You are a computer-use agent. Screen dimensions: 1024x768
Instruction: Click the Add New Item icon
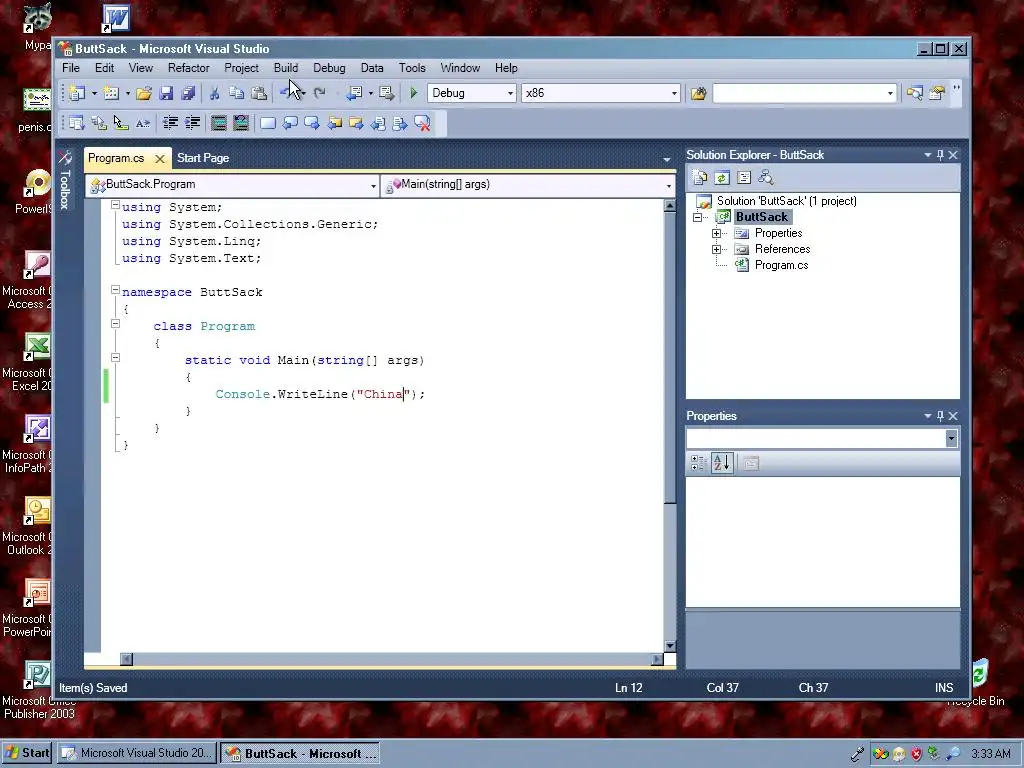tap(111, 93)
